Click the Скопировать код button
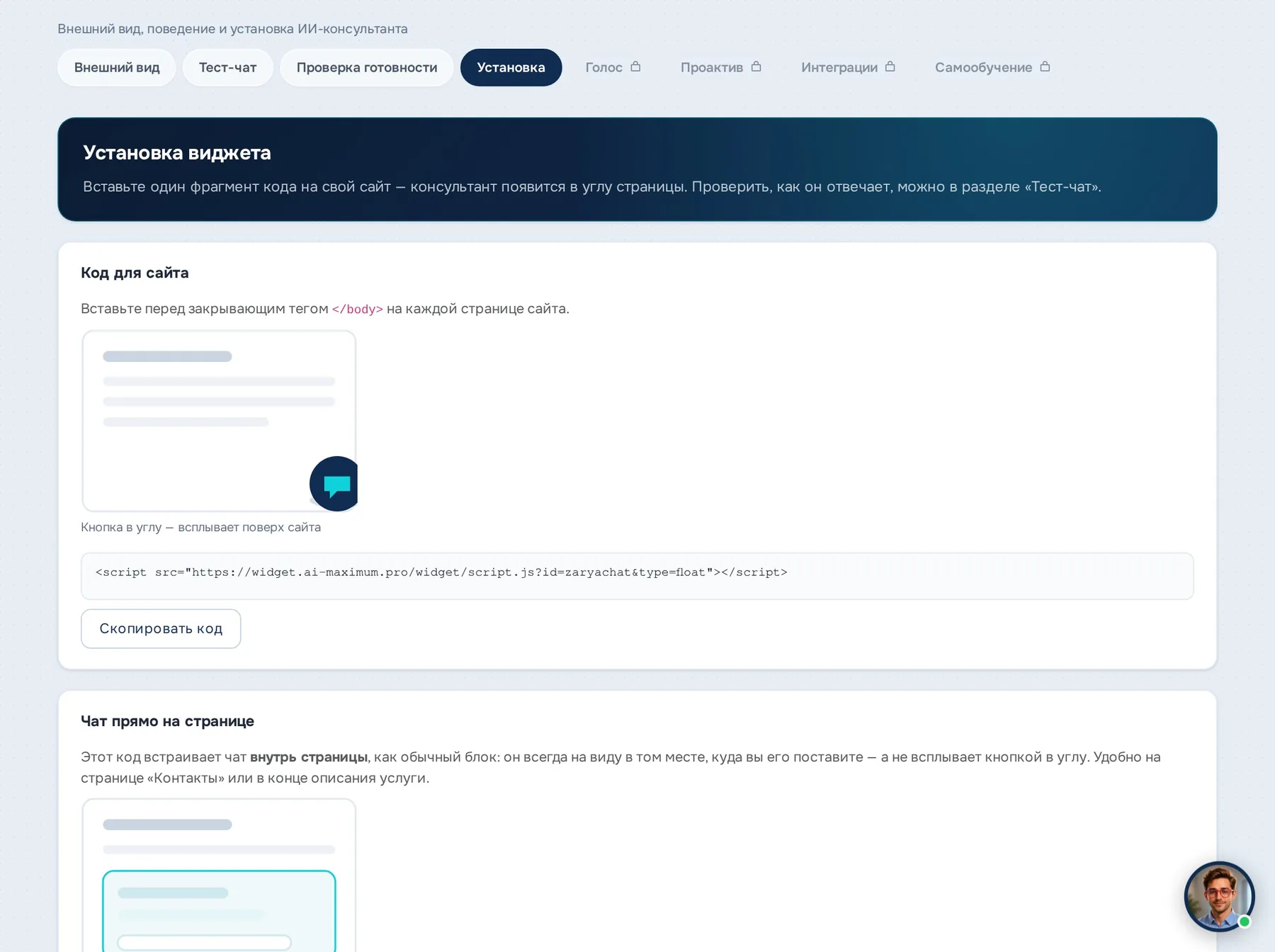 (x=161, y=628)
